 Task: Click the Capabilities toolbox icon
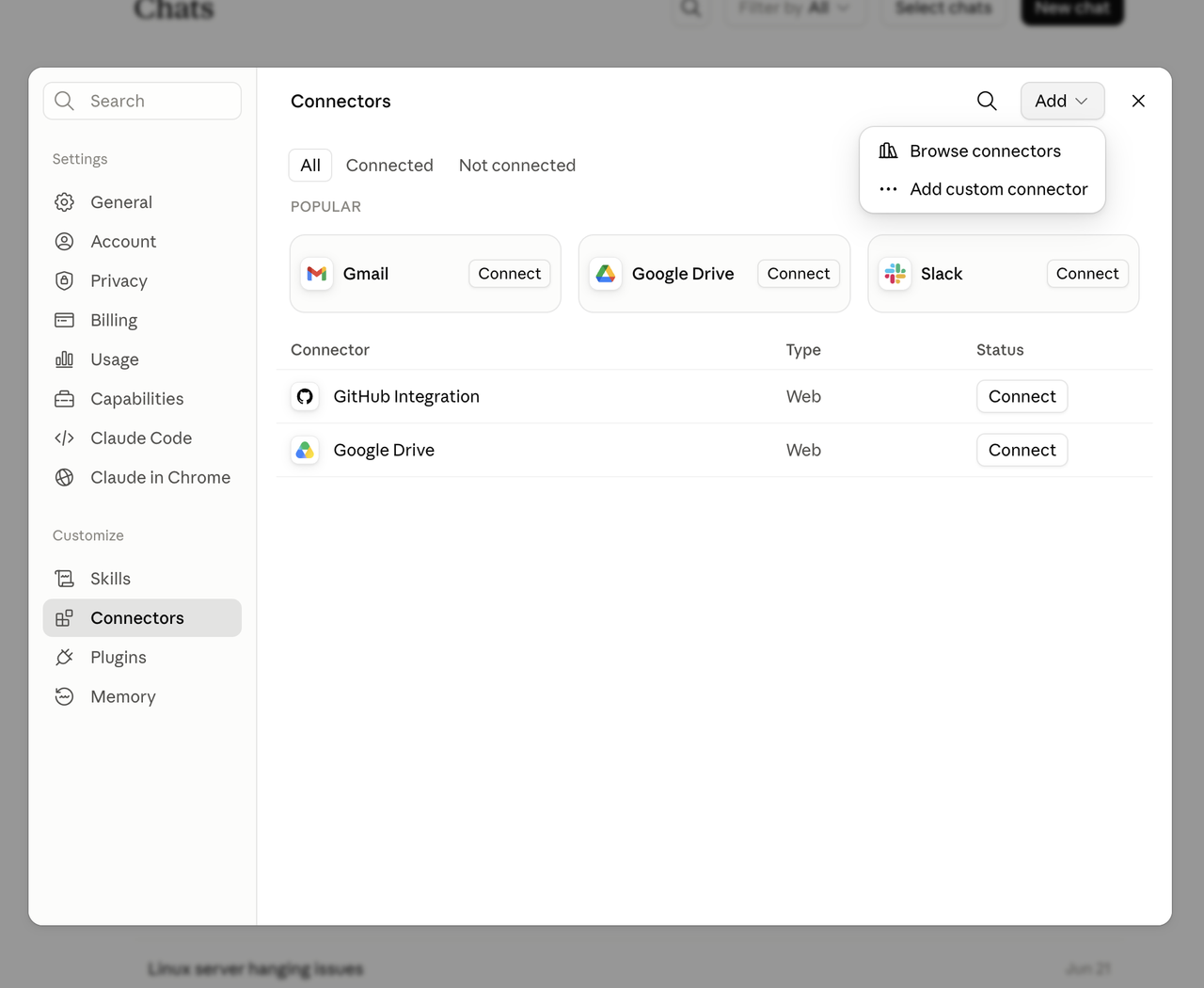(64, 399)
